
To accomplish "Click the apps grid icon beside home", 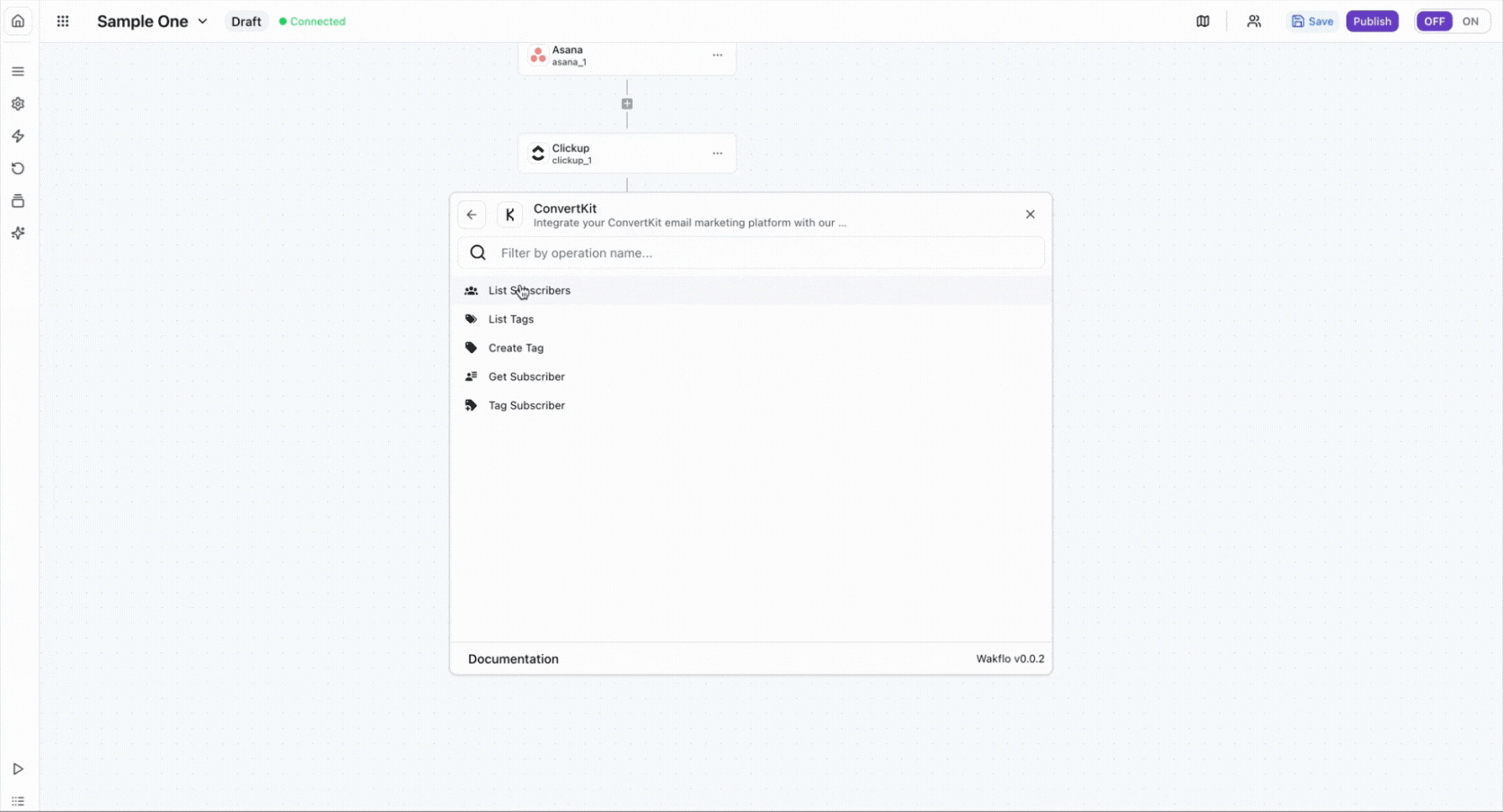I will click(x=62, y=21).
